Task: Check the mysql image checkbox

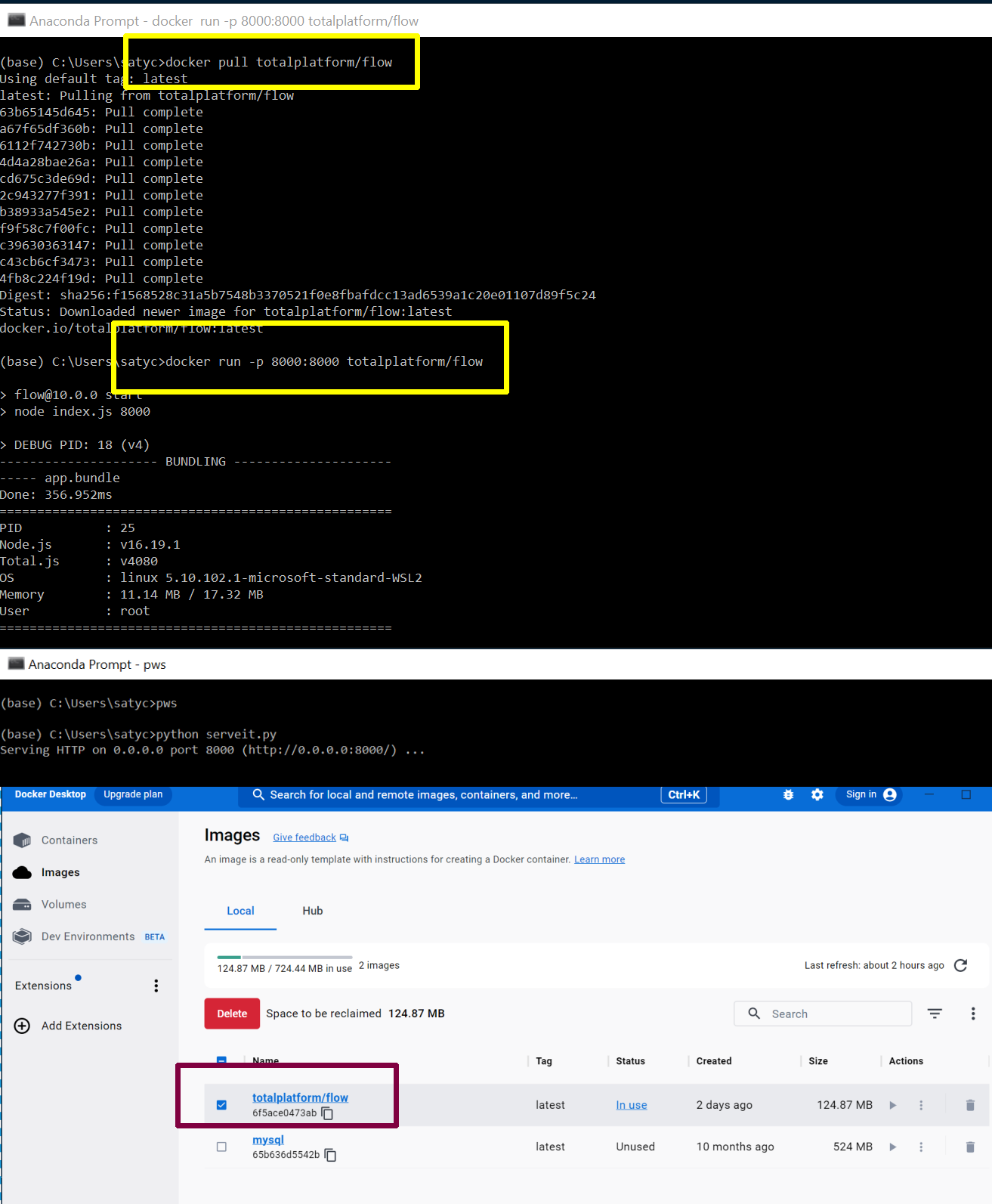Action: [221, 1147]
